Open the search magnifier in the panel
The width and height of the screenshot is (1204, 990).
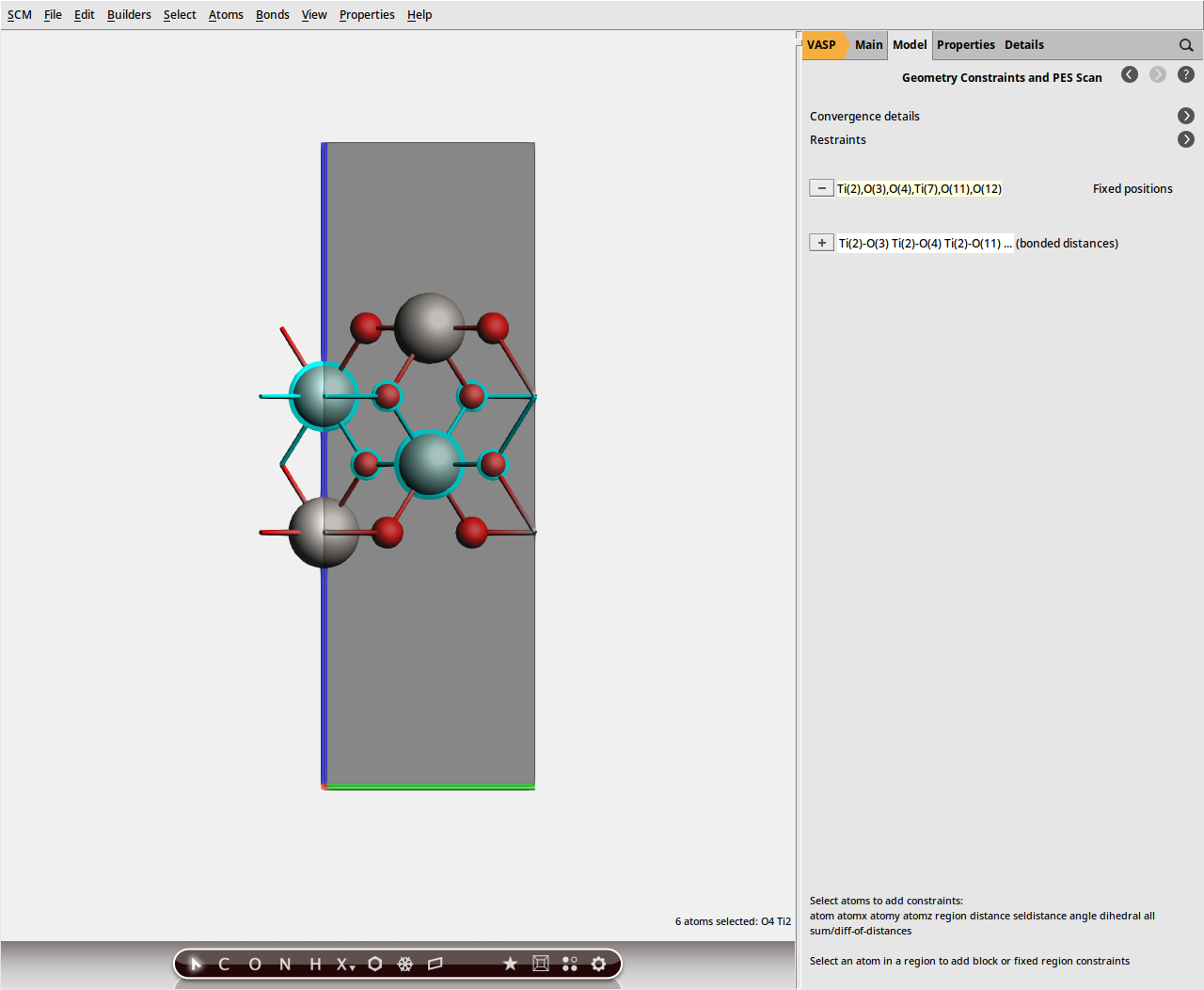coord(1185,44)
